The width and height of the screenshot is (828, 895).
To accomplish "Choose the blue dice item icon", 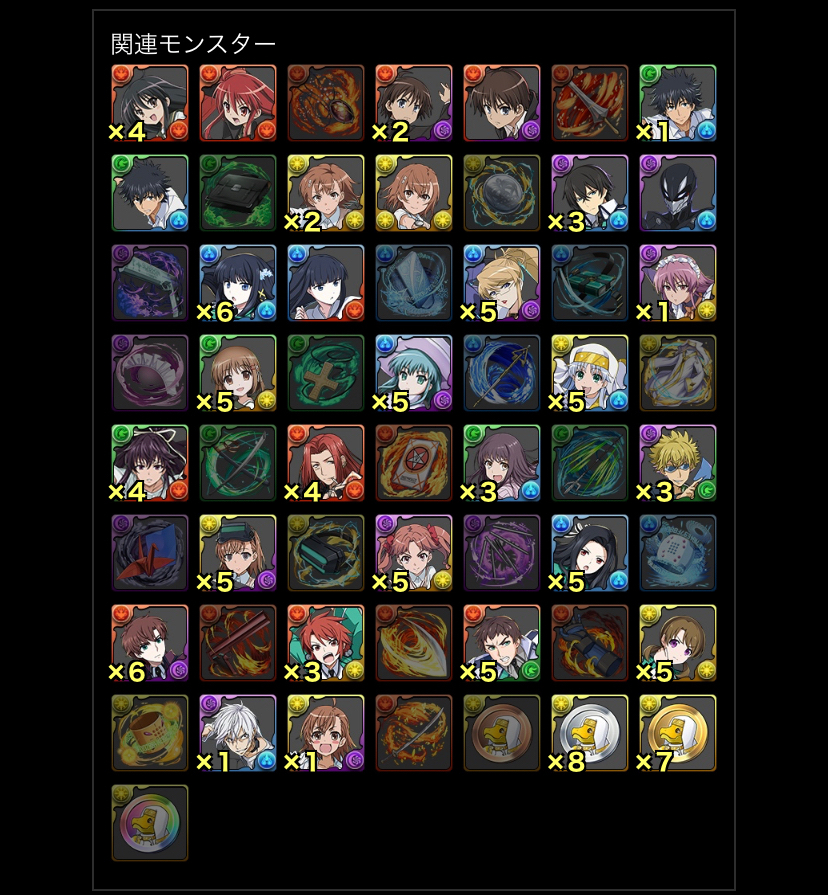I will pyautogui.click(x=677, y=553).
